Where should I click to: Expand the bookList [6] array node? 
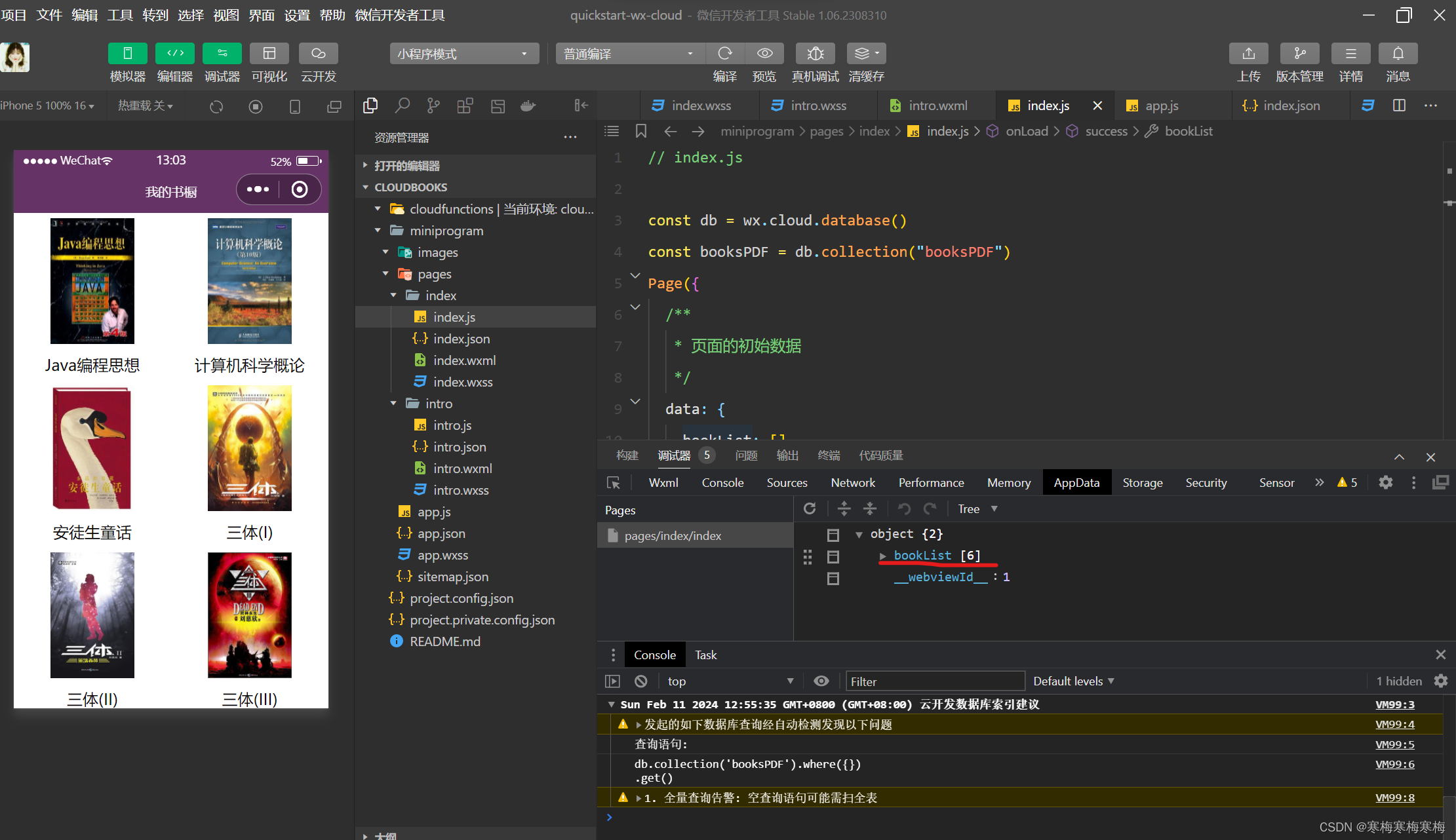tap(883, 556)
